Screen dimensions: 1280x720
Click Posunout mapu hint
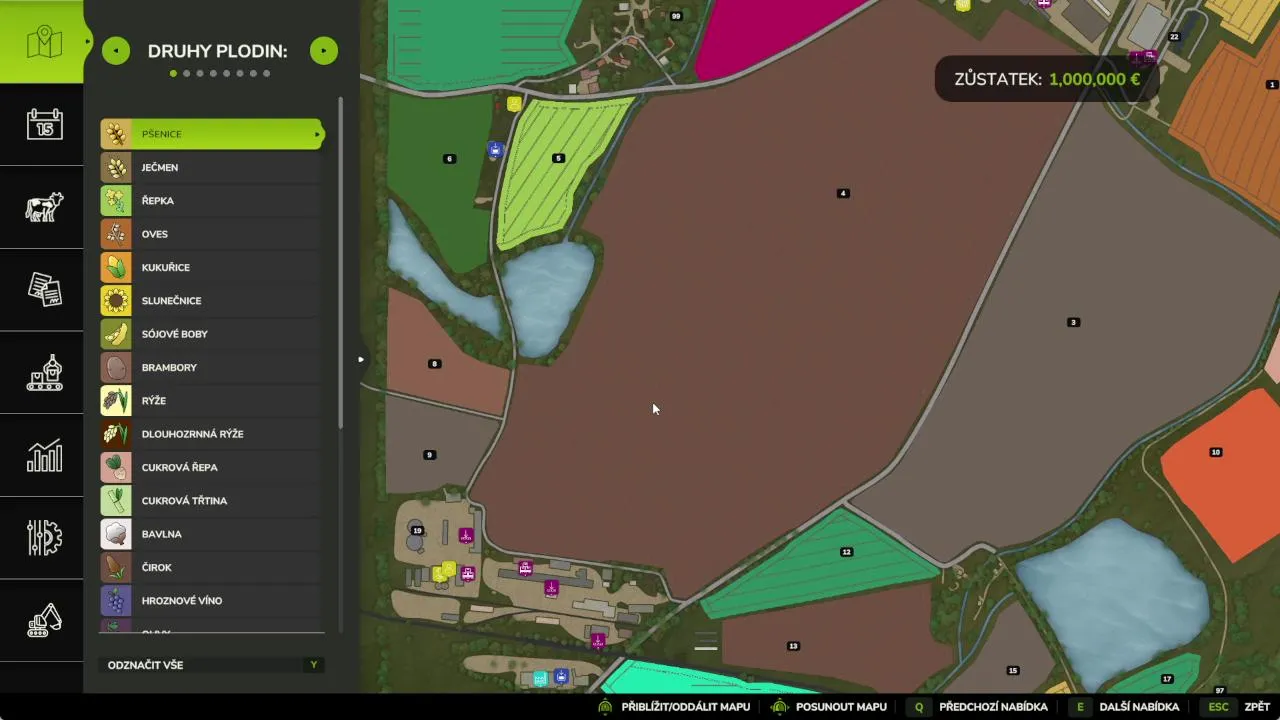829,707
